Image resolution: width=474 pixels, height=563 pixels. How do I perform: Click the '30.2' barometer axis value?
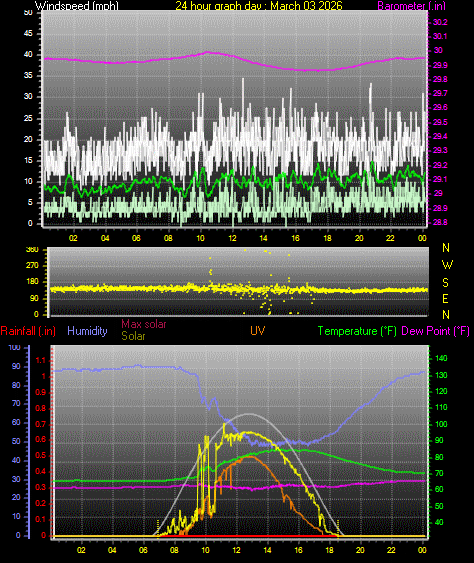[440, 22]
